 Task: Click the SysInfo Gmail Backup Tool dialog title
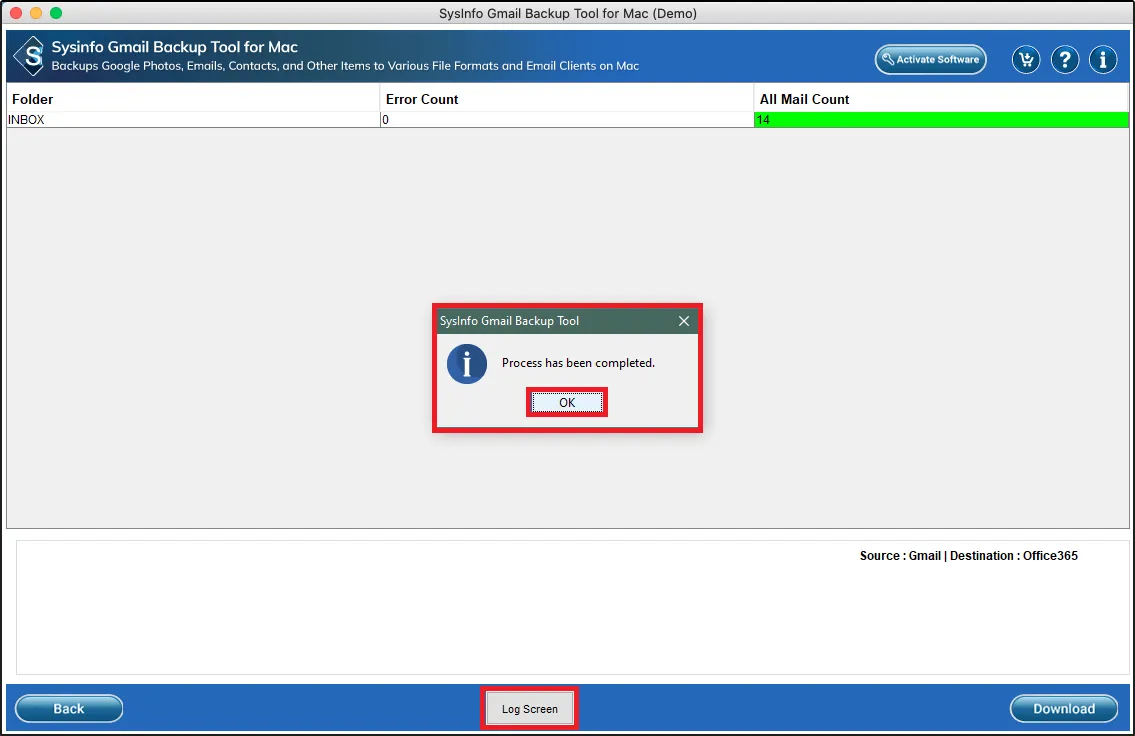[509, 321]
